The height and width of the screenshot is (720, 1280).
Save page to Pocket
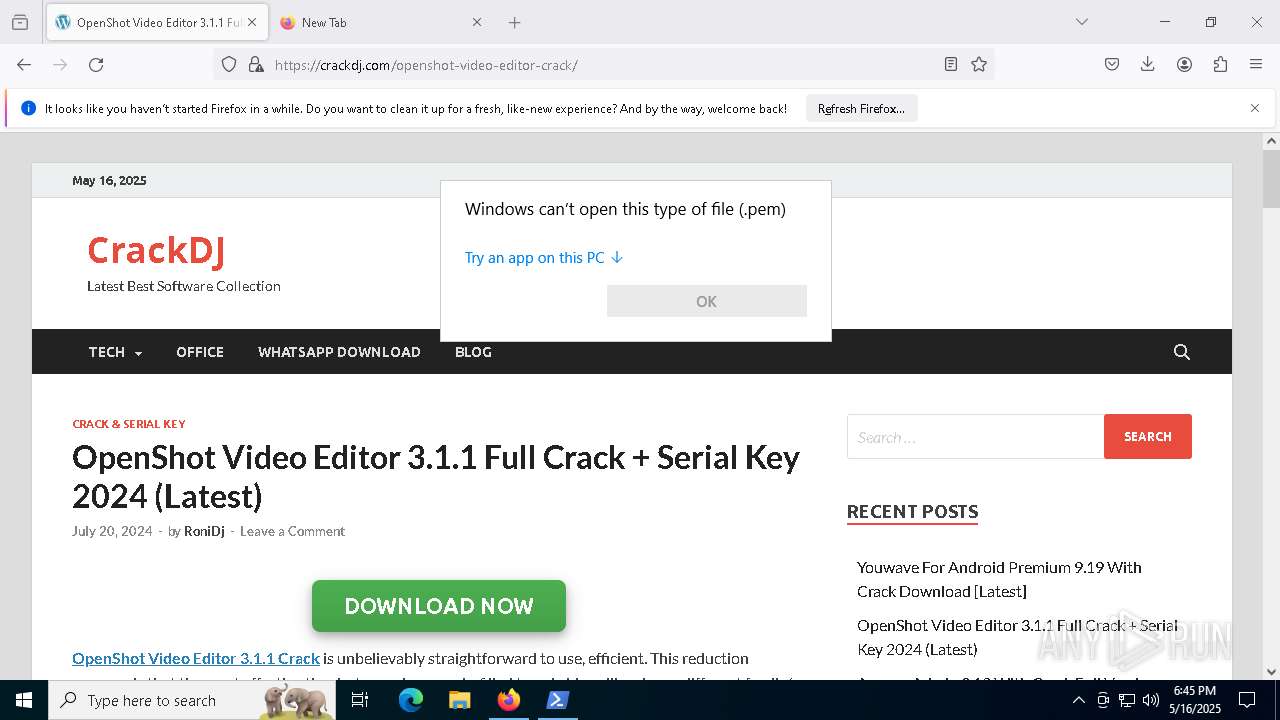pos(1112,64)
